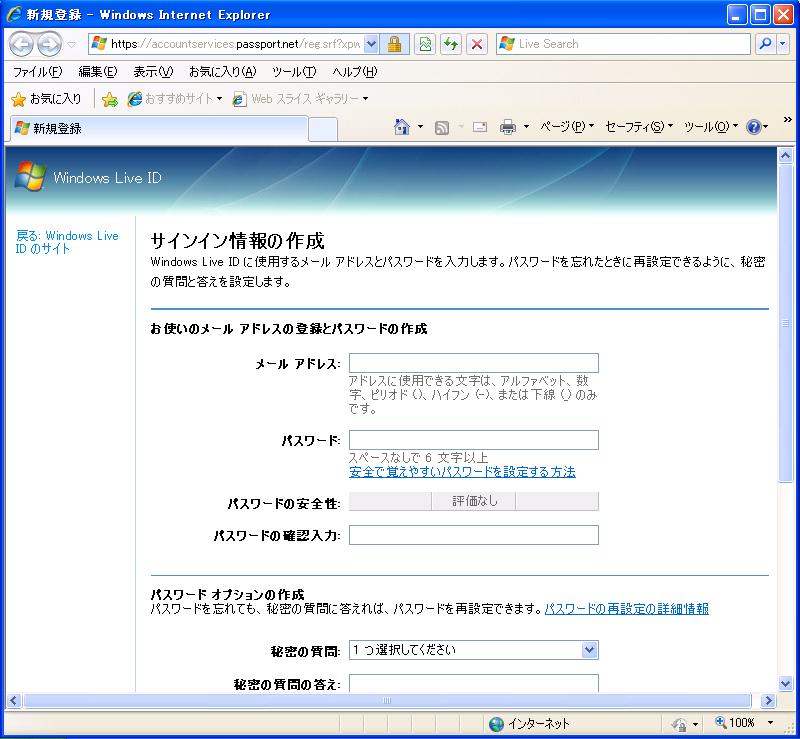Click the IE icon in title bar
This screenshot has width=800, height=739.
tap(13, 14)
